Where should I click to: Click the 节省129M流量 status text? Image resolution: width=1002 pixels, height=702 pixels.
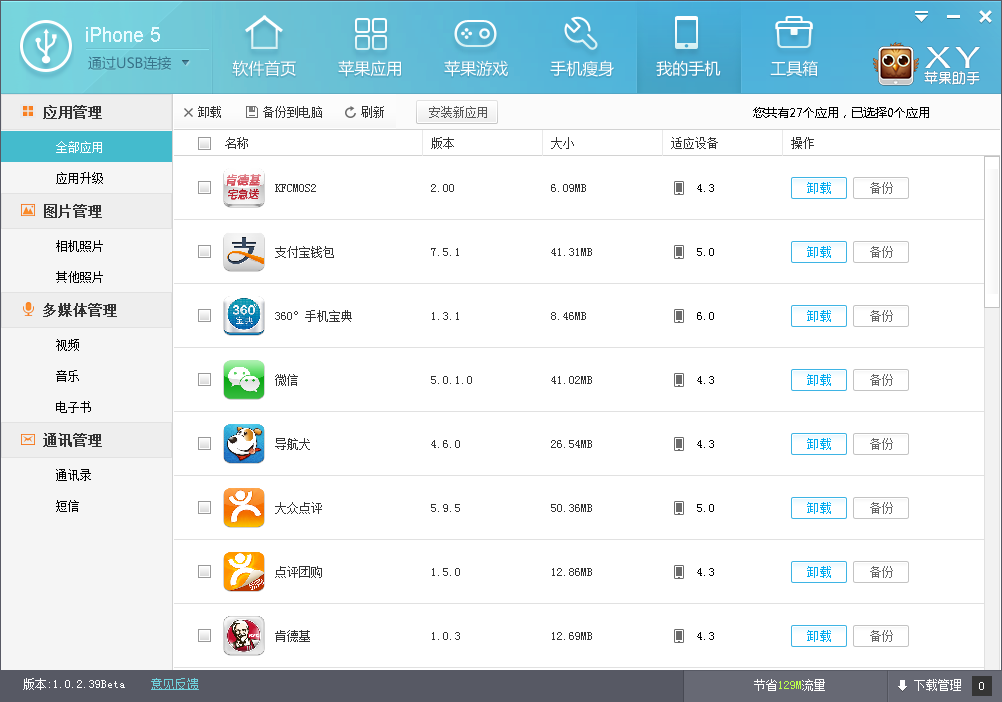click(x=789, y=685)
